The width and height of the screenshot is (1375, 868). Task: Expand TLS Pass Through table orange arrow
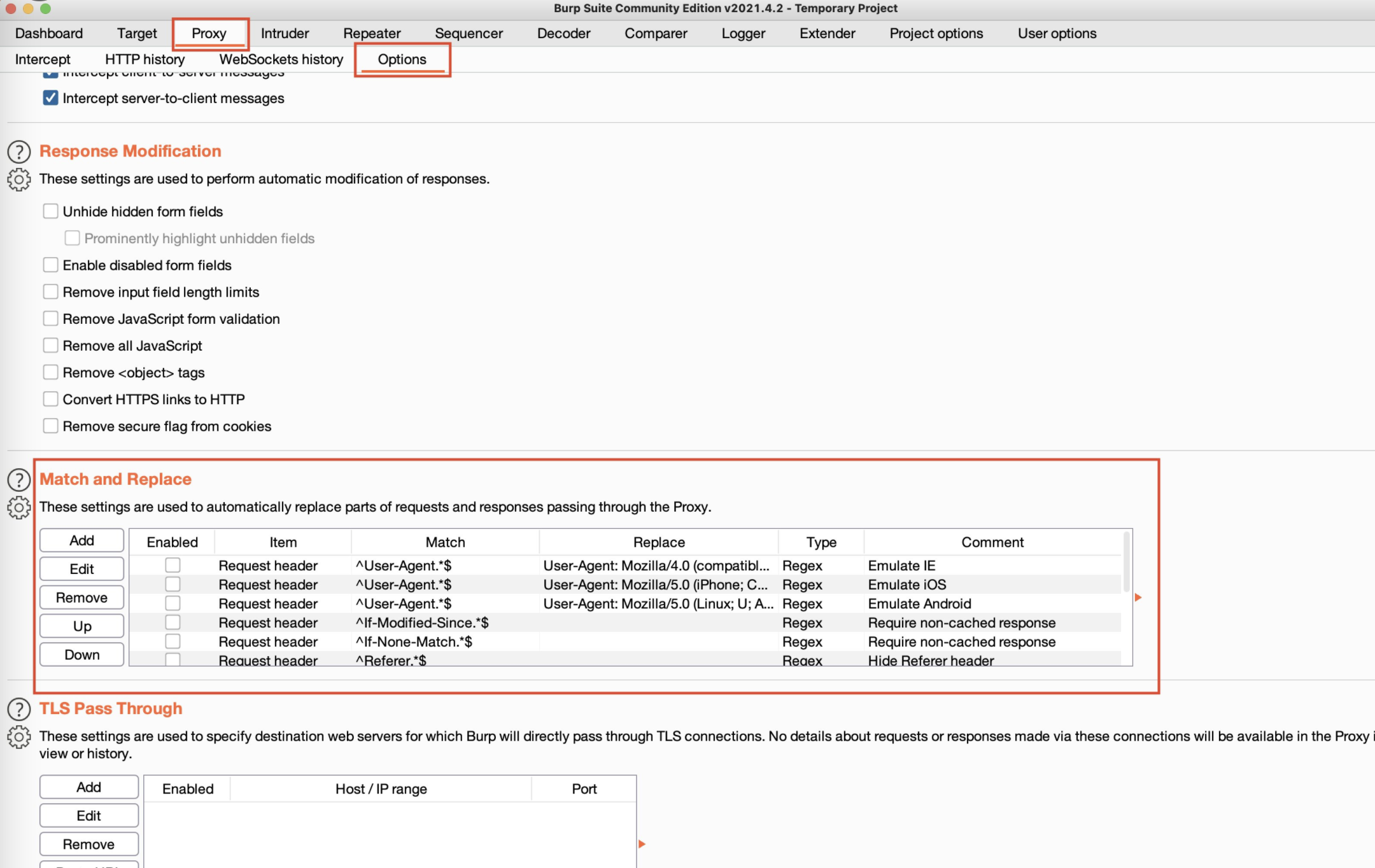642,844
